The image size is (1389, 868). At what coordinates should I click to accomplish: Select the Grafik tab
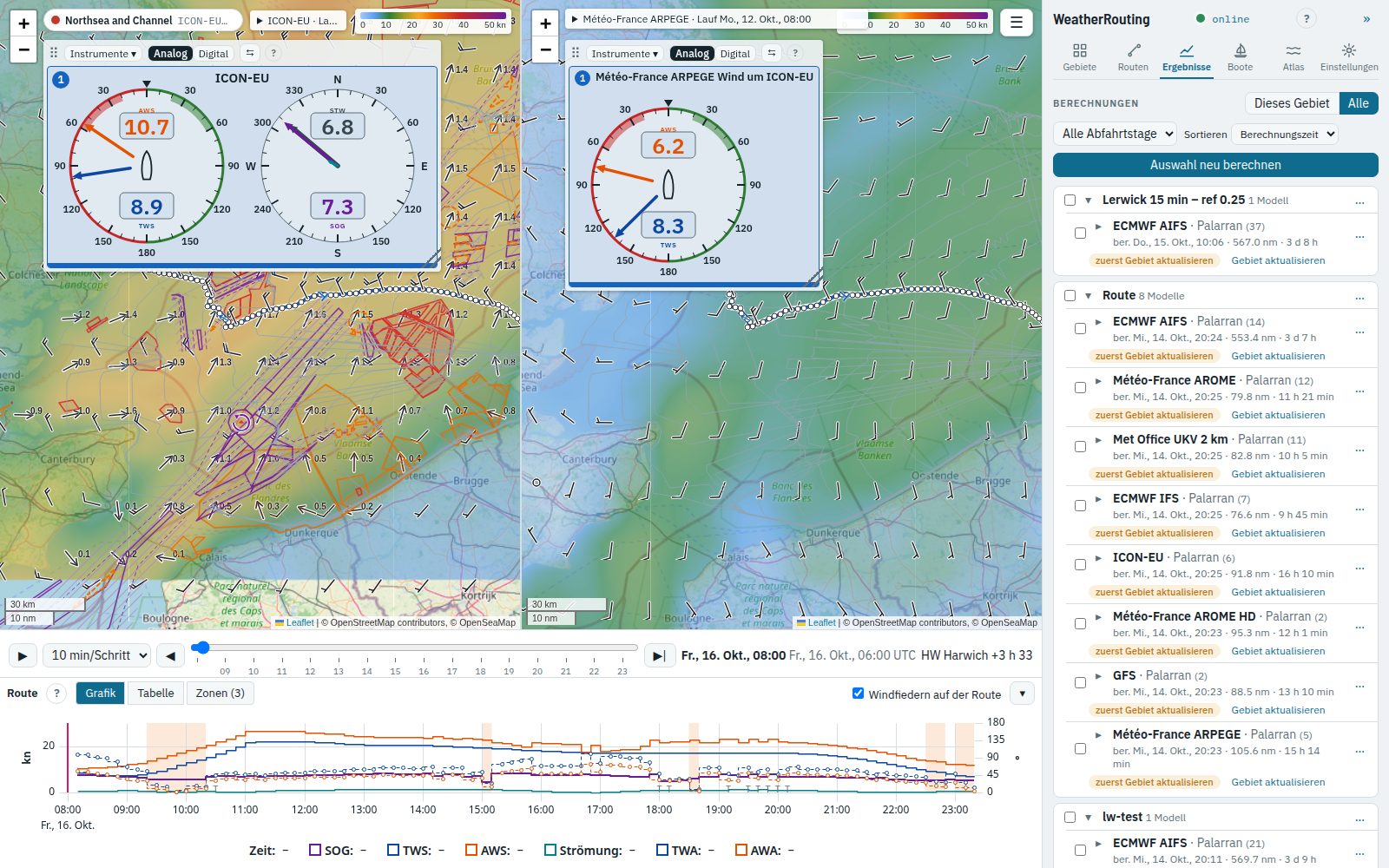point(101,693)
